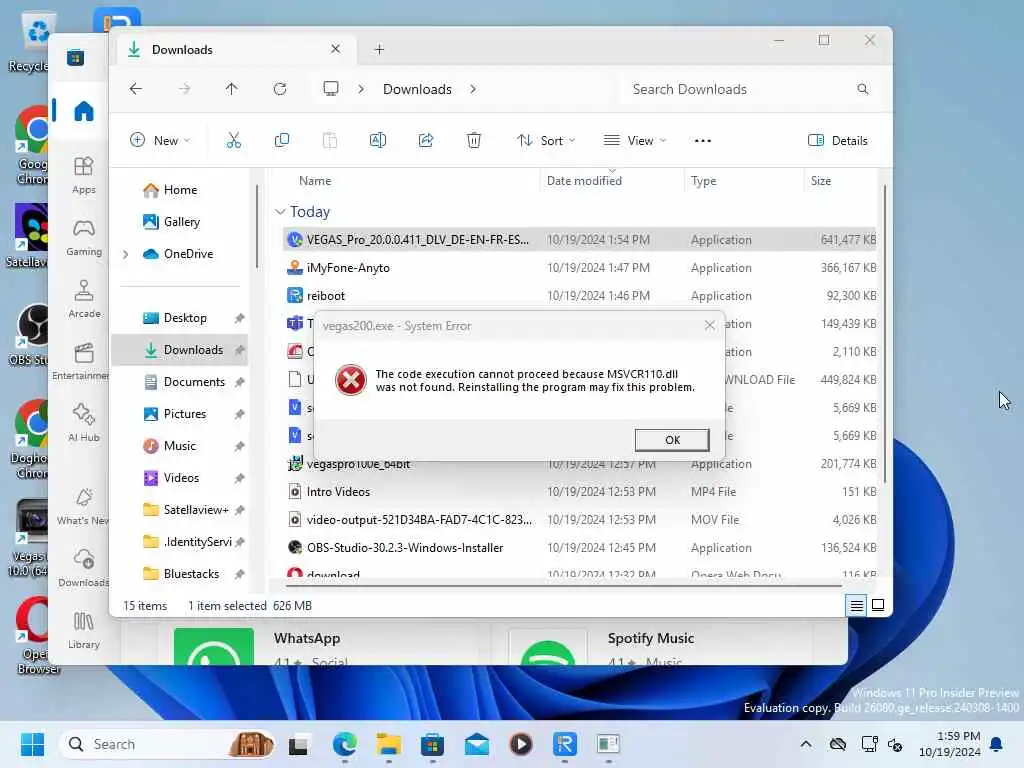Open Home in Microsoft Store sidebar
The width and height of the screenshot is (1024, 768).
click(84, 111)
